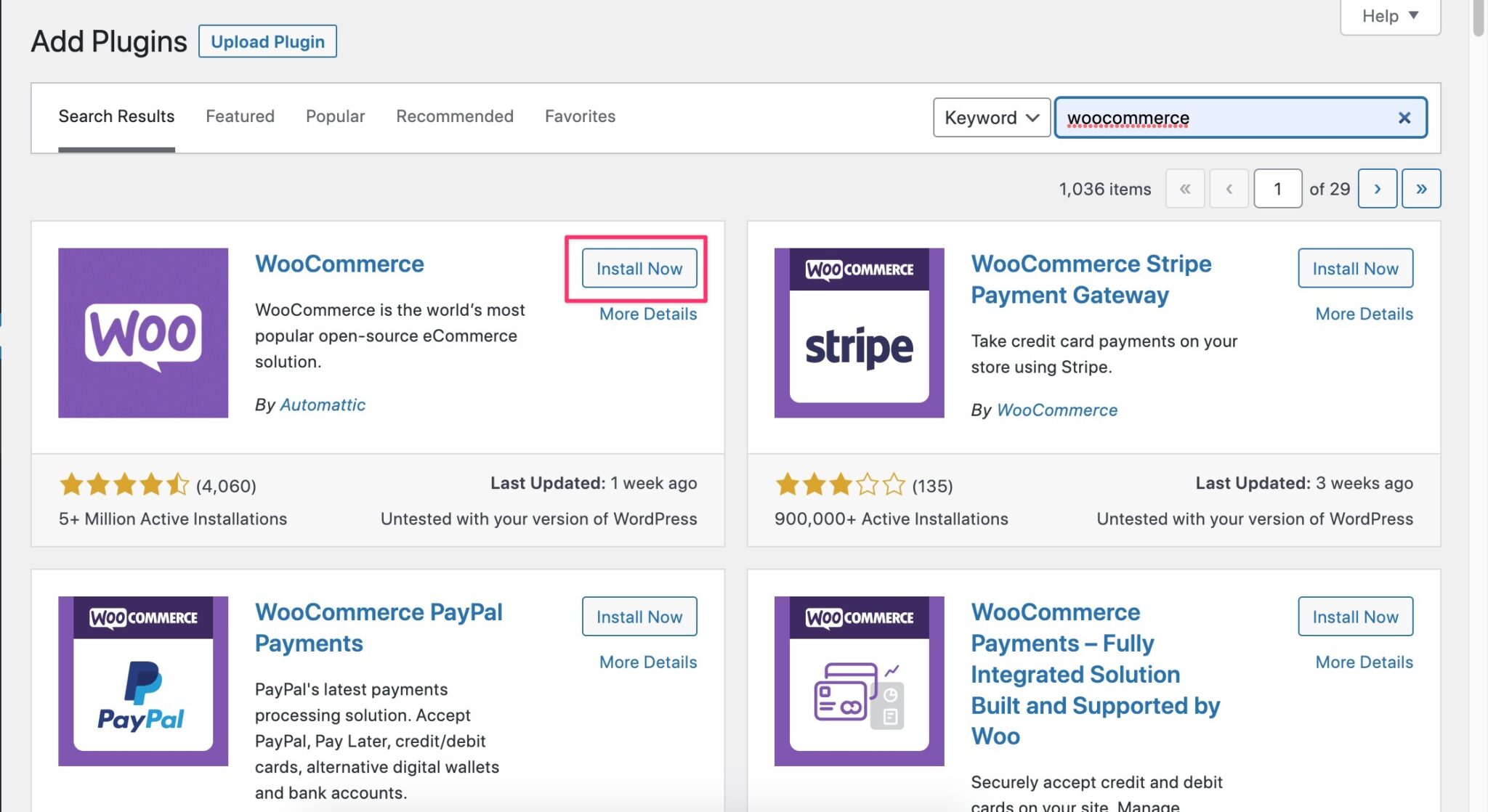Jump to the last results page
The height and width of the screenshot is (812, 1488).
1420,188
